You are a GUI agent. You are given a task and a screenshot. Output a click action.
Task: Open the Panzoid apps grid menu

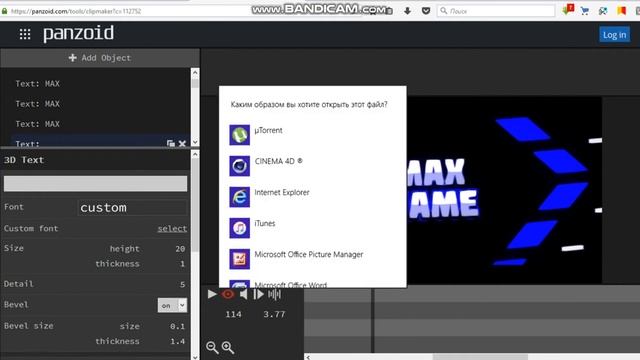(x=25, y=34)
